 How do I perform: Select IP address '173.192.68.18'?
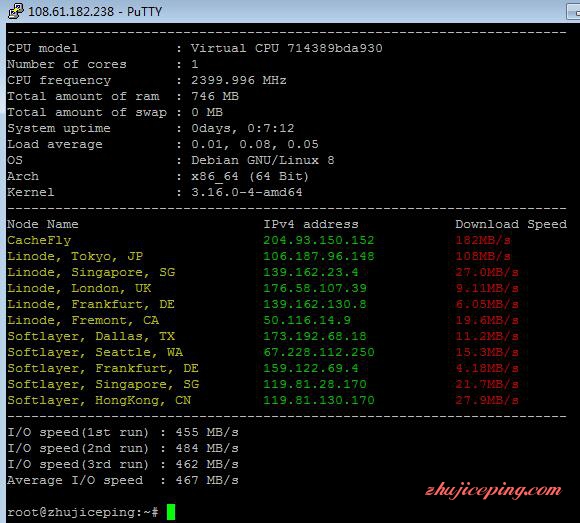pos(315,336)
